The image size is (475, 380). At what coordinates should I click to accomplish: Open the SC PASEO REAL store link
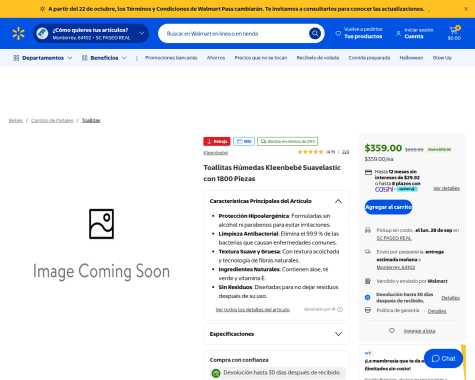(x=394, y=238)
